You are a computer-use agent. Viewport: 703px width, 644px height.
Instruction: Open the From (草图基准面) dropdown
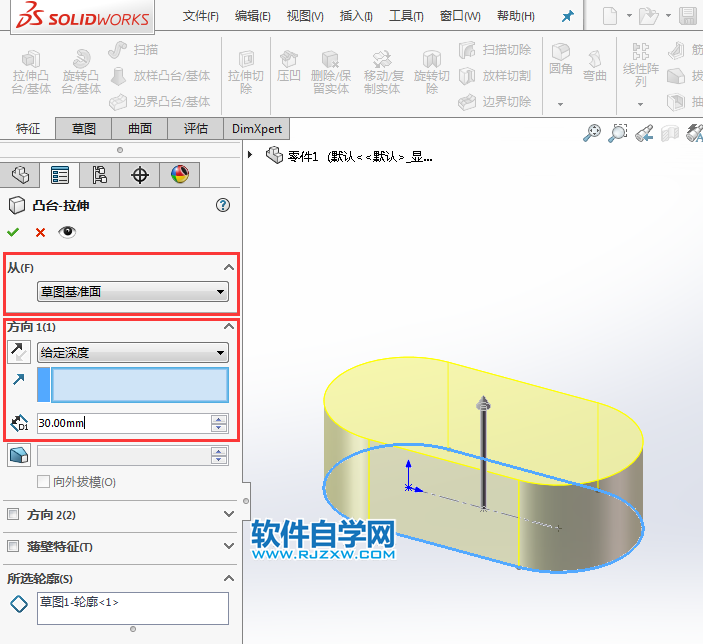coord(133,292)
